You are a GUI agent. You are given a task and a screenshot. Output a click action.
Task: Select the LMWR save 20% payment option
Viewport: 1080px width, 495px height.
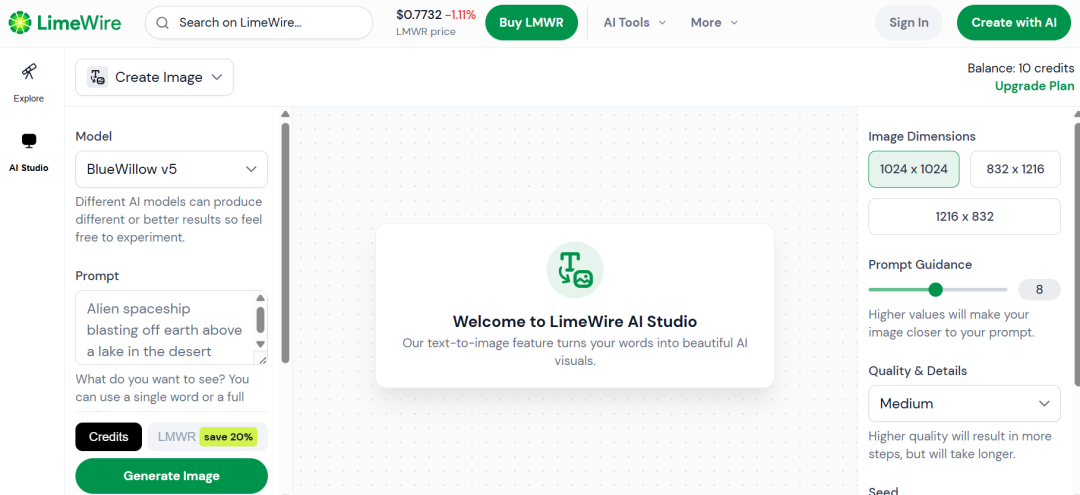click(207, 436)
